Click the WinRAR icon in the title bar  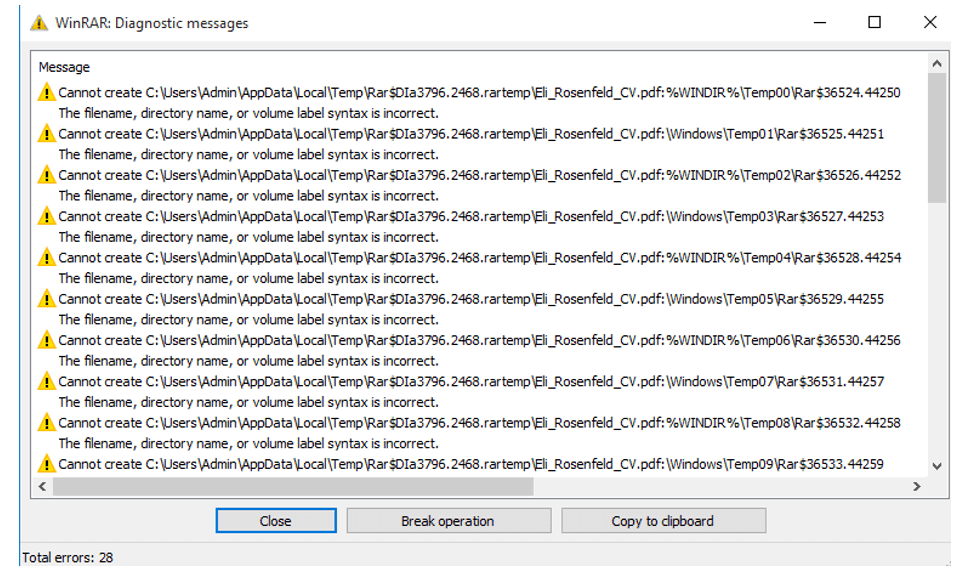click(38, 21)
